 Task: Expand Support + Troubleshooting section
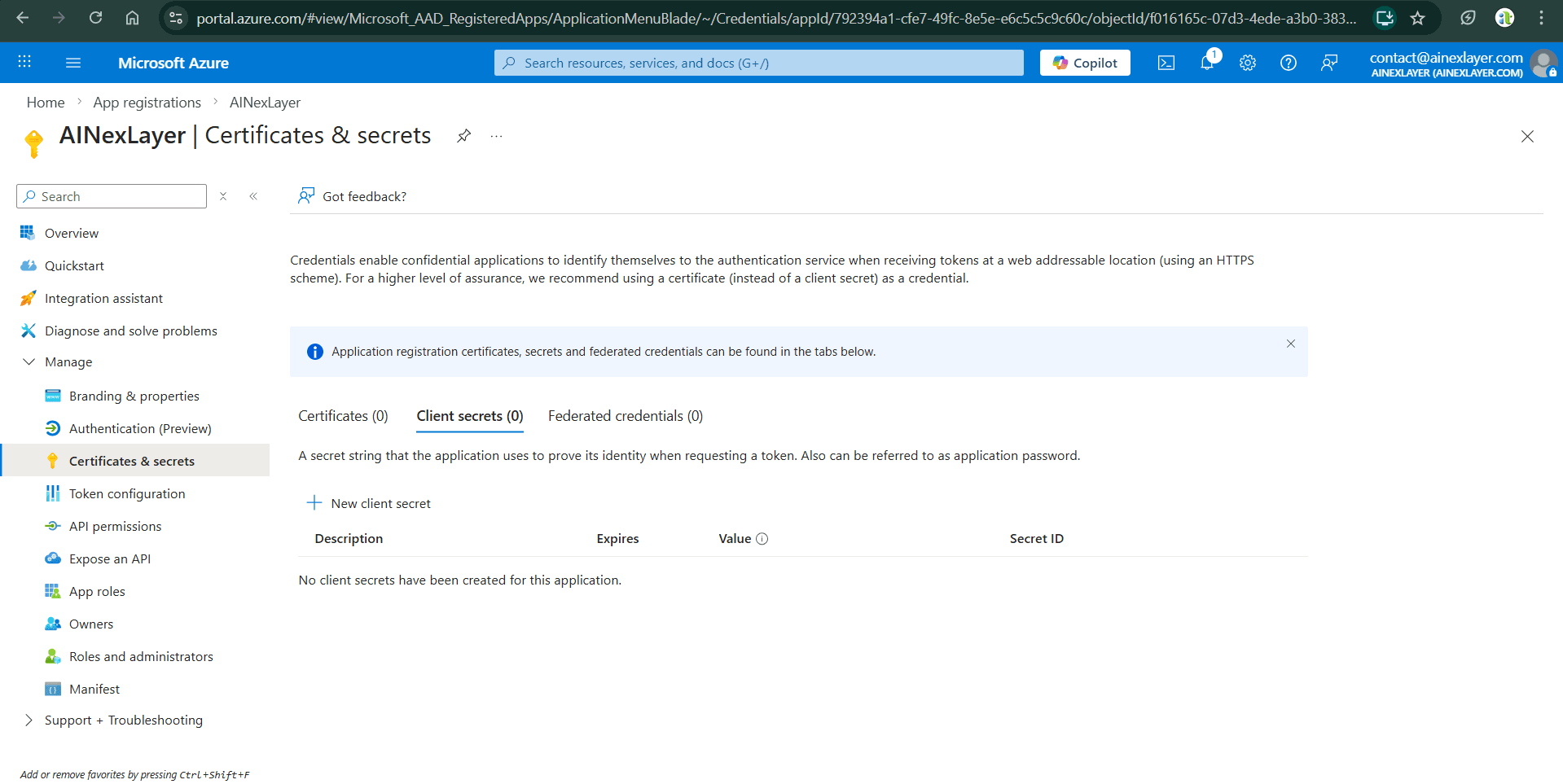[29, 720]
